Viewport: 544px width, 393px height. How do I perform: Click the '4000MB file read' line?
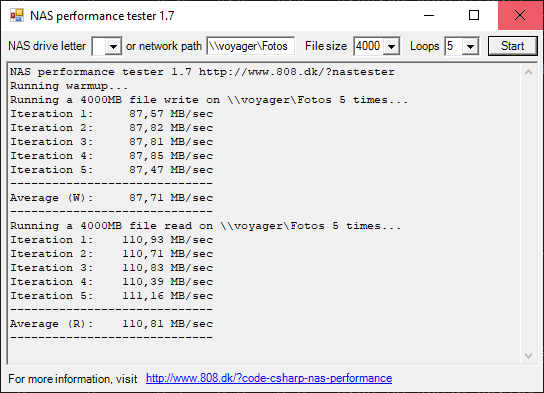[205, 226]
